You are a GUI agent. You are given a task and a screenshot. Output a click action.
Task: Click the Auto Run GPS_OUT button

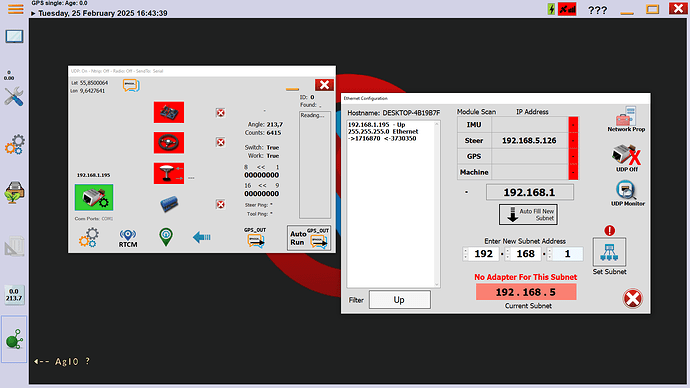[309, 238]
